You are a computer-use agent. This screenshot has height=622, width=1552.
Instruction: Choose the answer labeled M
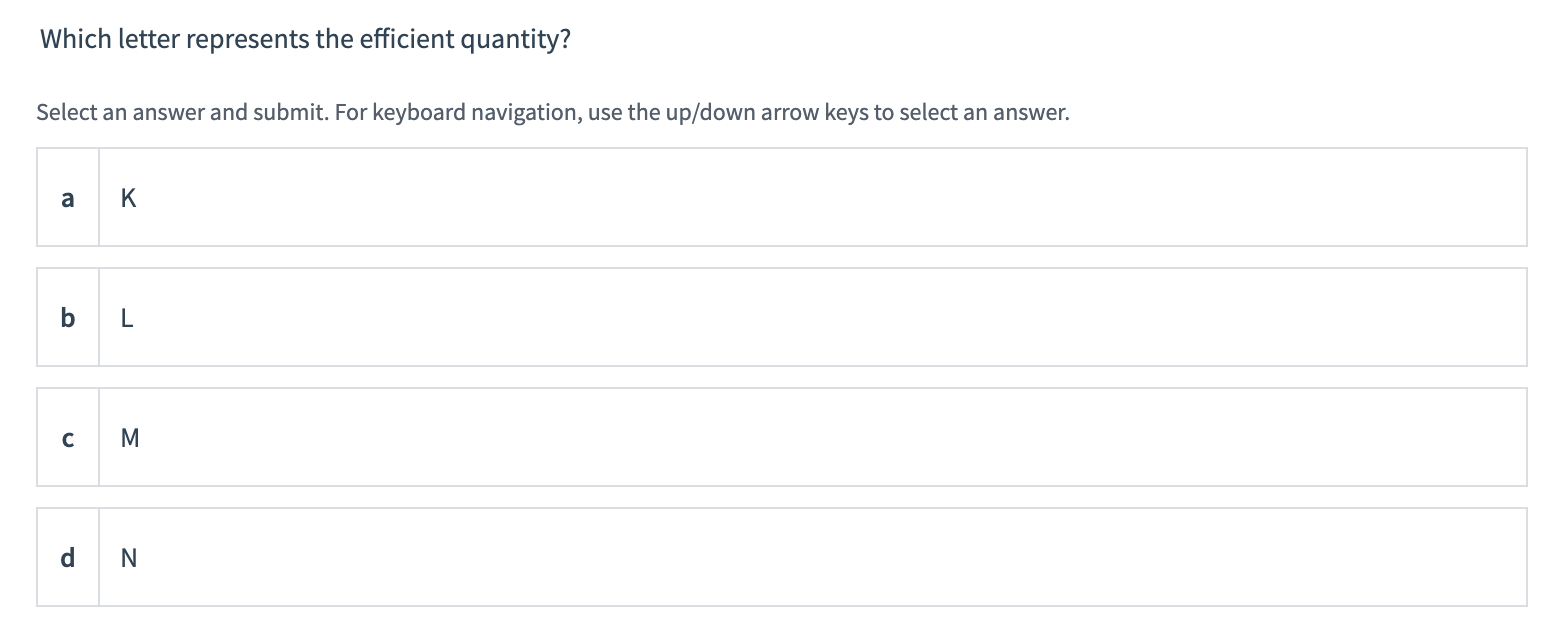pos(129,437)
